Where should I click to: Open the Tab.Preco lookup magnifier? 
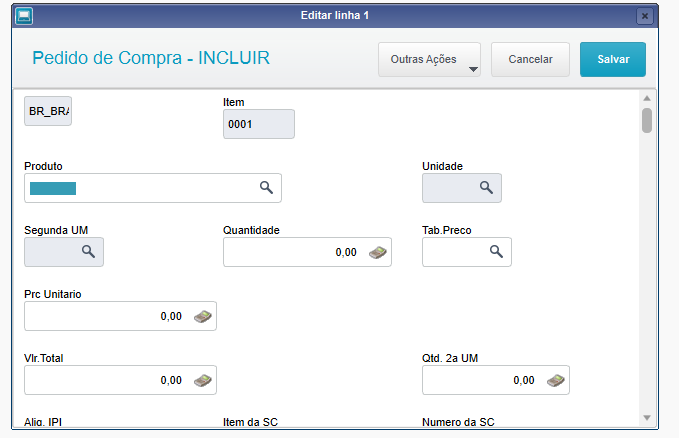point(496,251)
